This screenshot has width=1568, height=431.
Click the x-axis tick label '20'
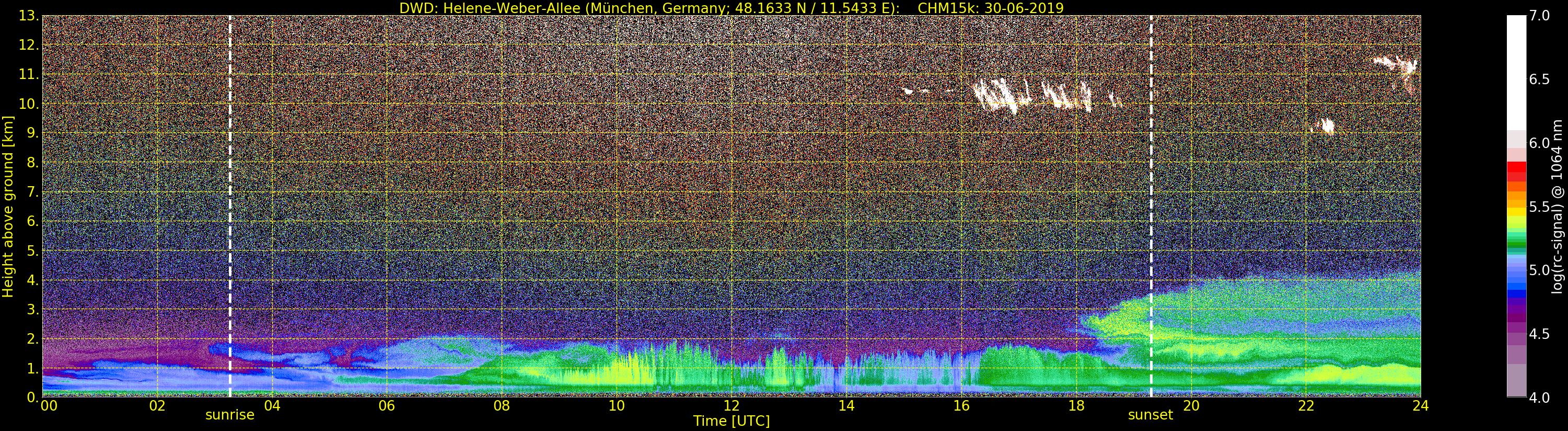point(1191,405)
